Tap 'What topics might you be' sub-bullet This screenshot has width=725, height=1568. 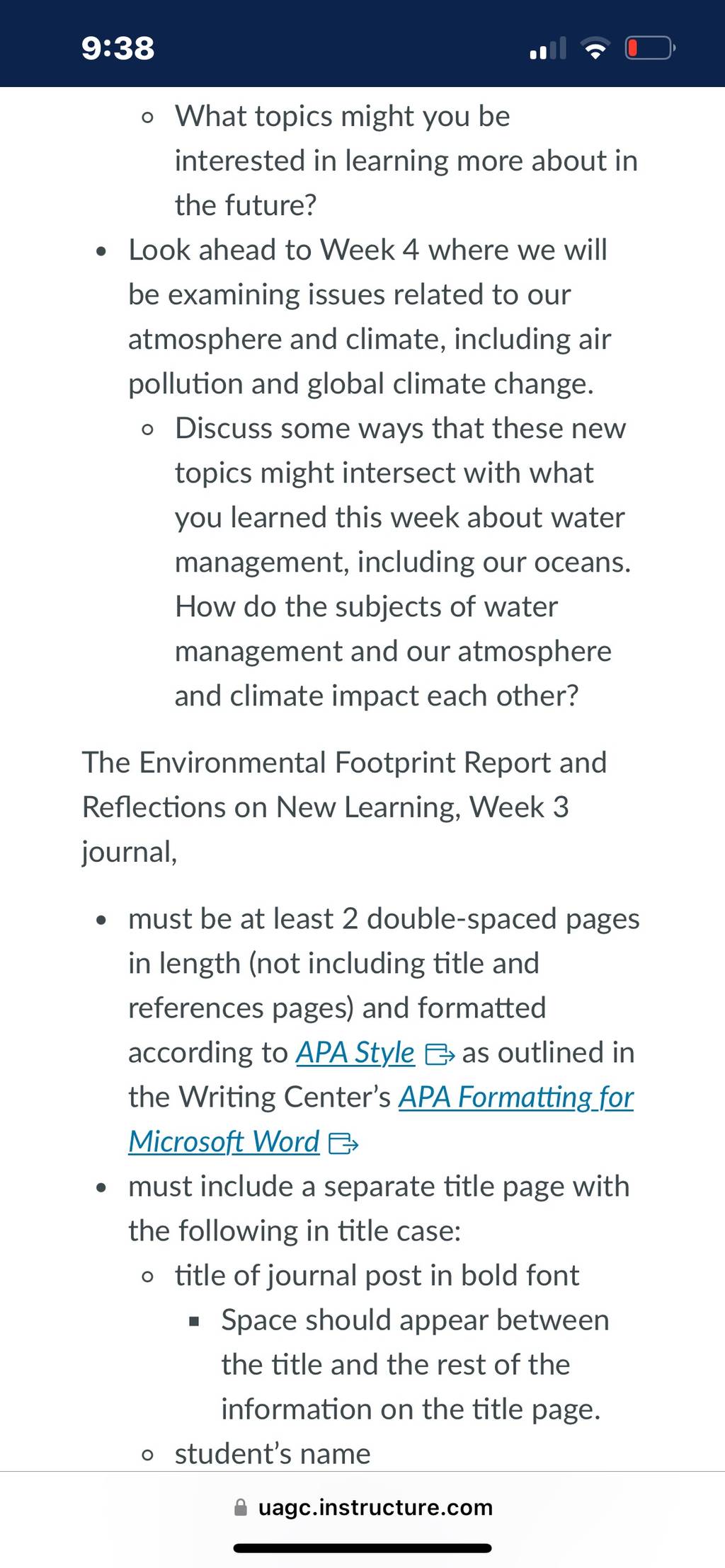click(x=406, y=161)
